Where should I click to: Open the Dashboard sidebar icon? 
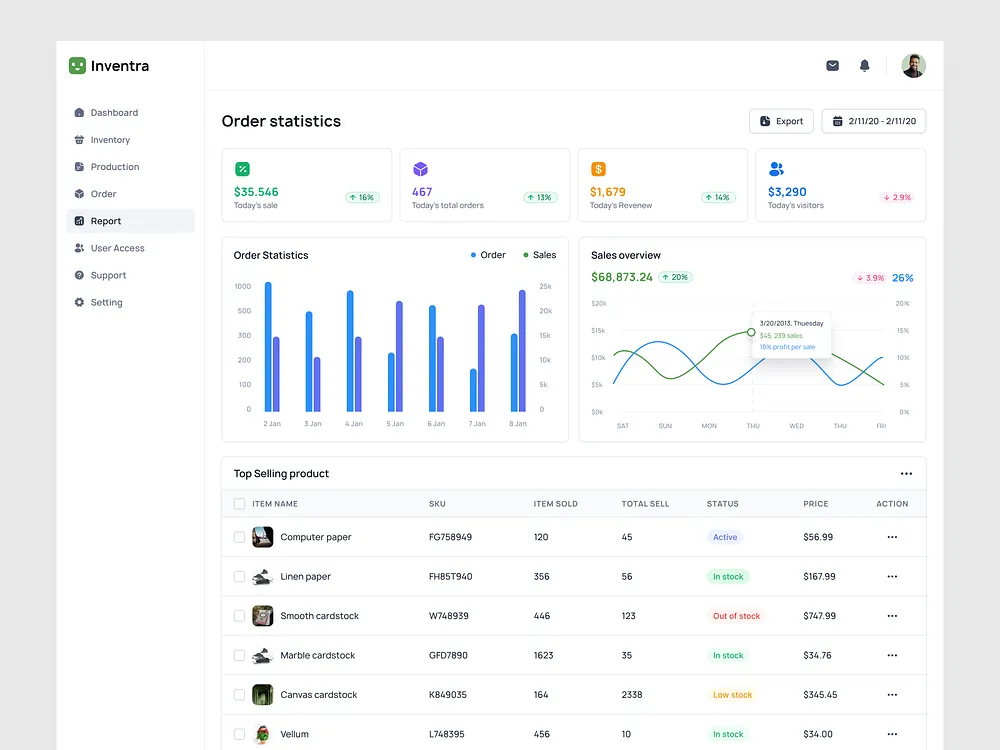tap(80, 112)
